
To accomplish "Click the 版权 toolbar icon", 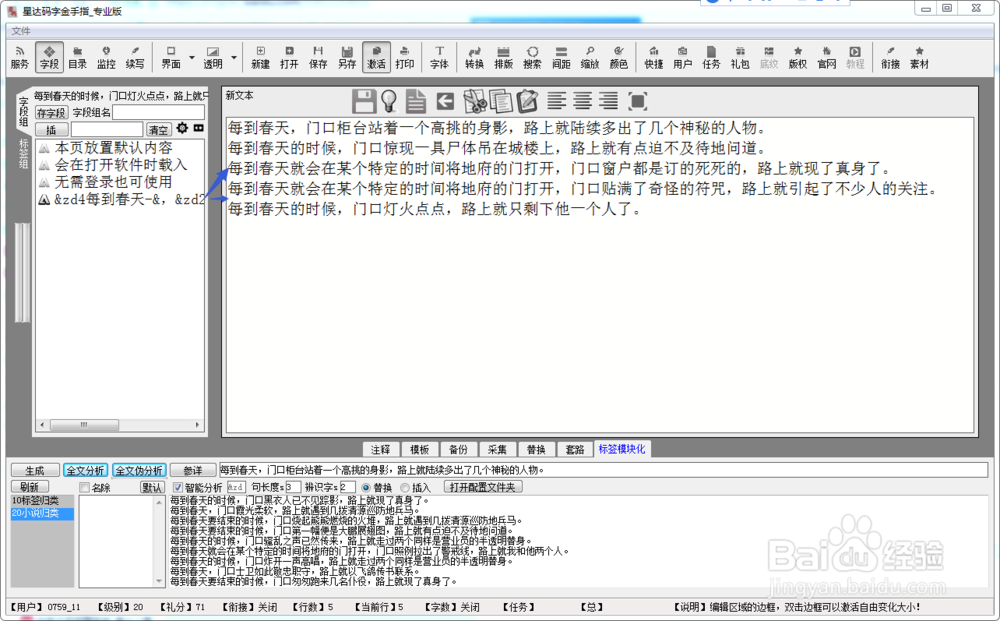I will [x=798, y=57].
